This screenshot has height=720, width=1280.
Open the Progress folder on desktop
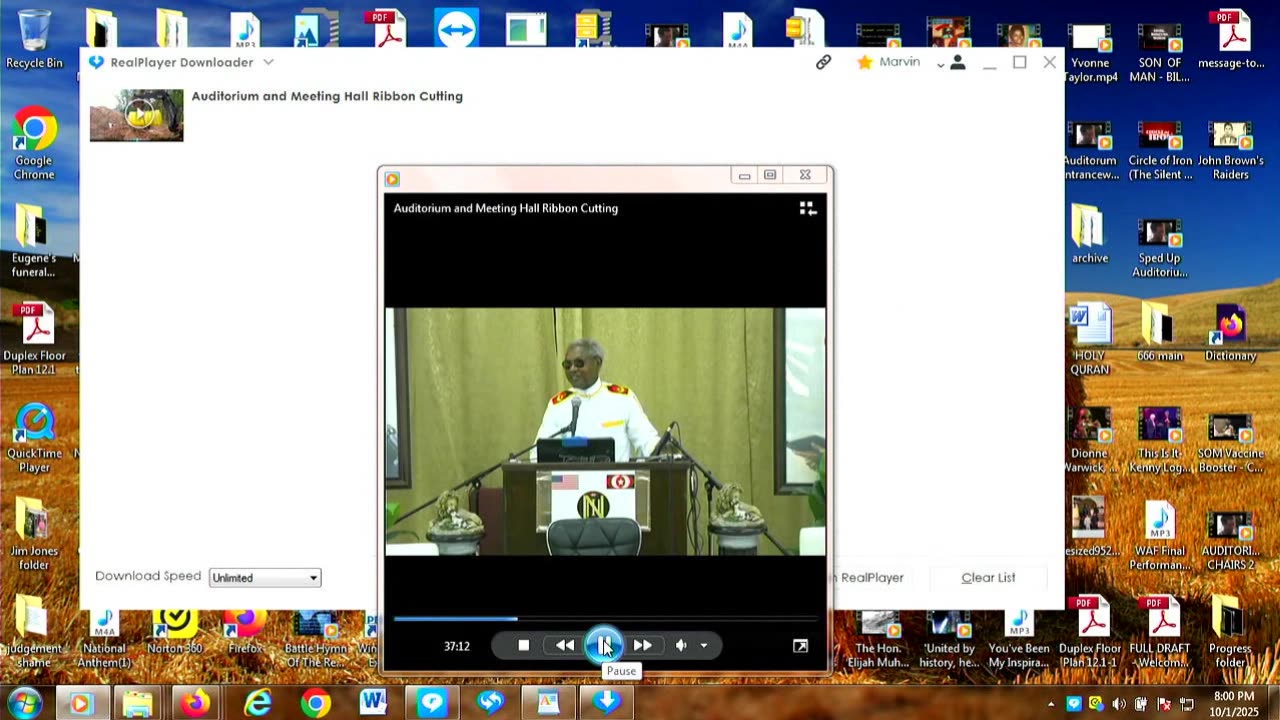pyautogui.click(x=1230, y=633)
